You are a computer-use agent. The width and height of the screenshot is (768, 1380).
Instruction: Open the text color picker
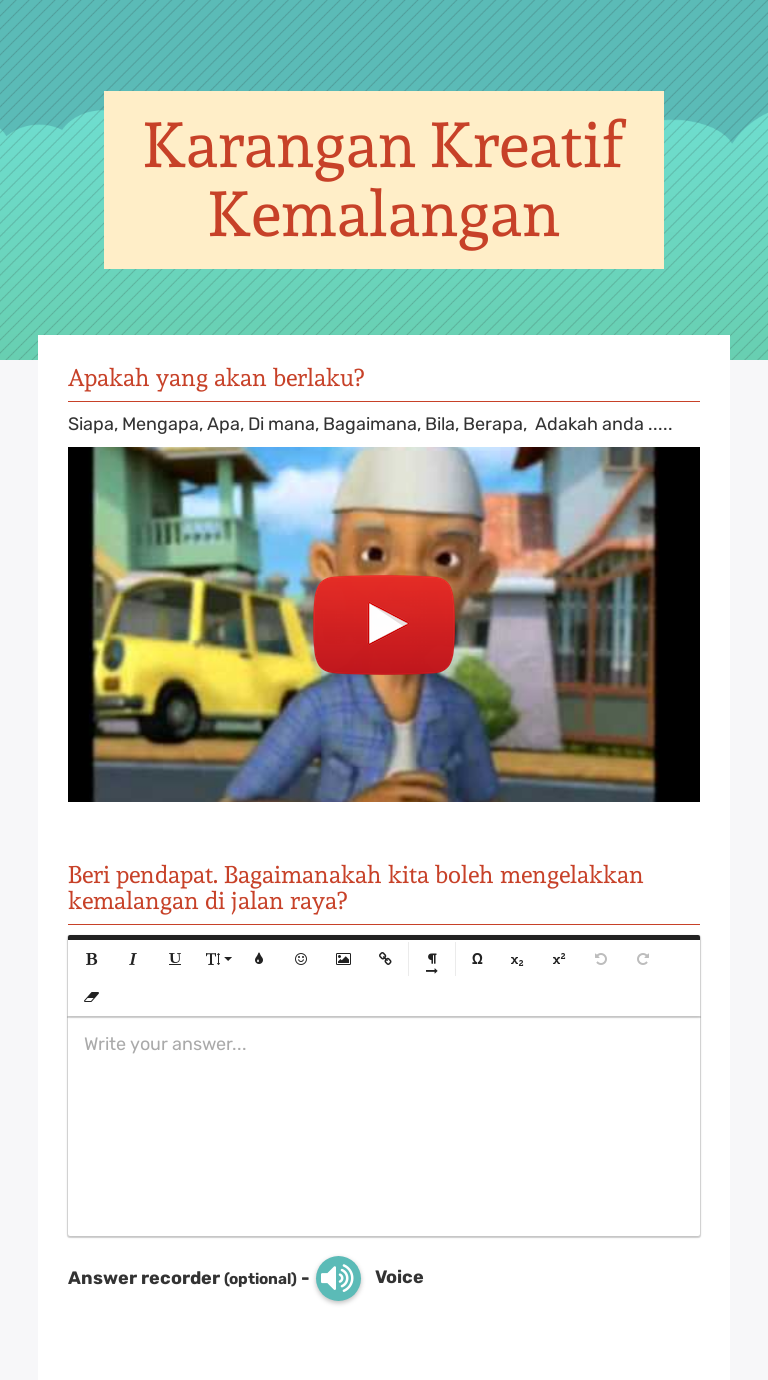click(x=259, y=959)
